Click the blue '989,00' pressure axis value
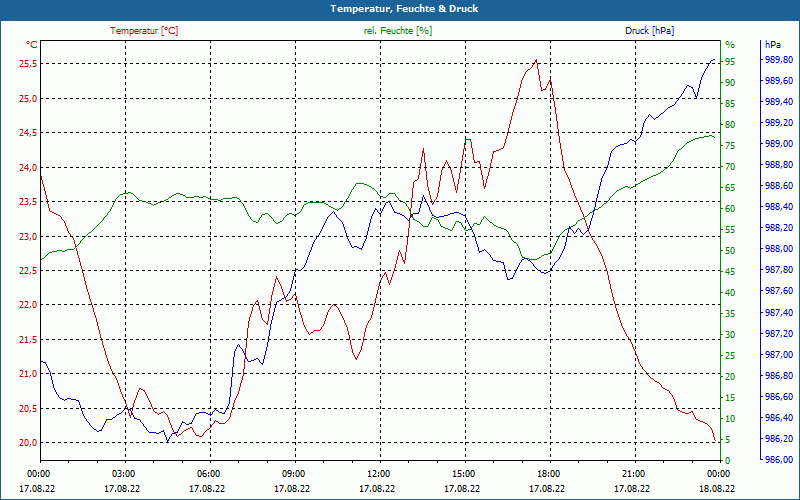Image resolution: width=800 pixels, height=500 pixels. pyautogui.click(x=779, y=144)
